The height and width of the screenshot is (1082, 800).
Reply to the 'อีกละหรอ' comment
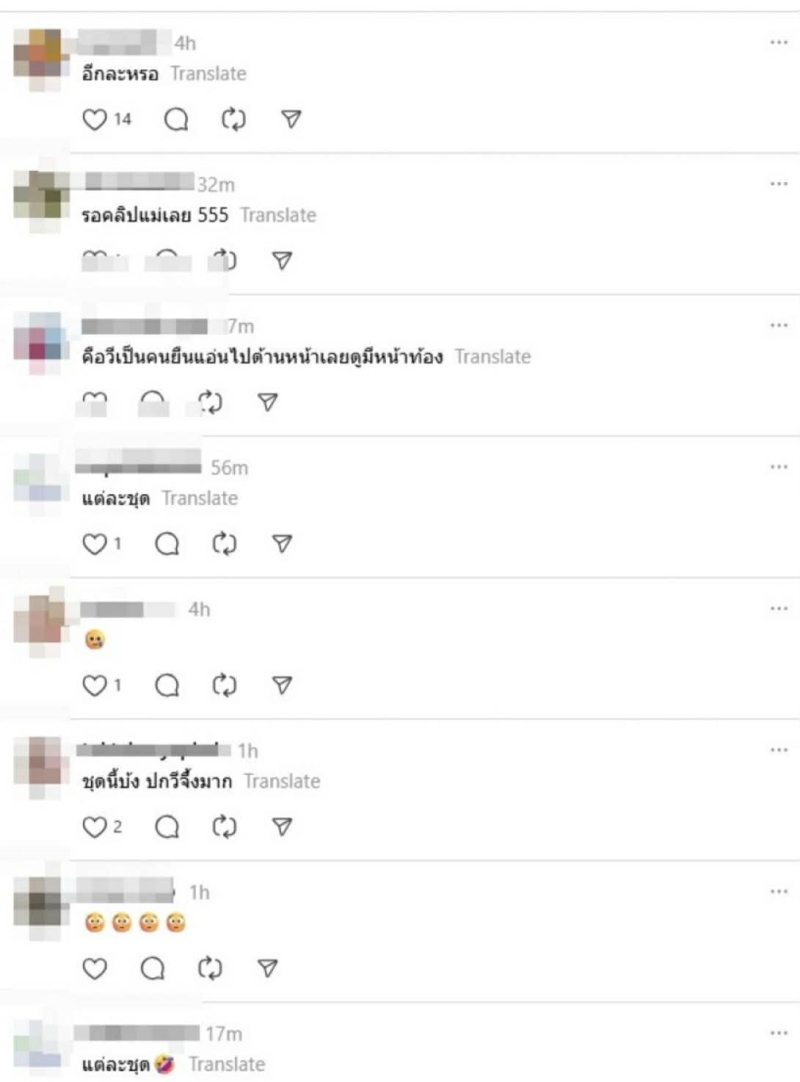(x=176, y=119)
